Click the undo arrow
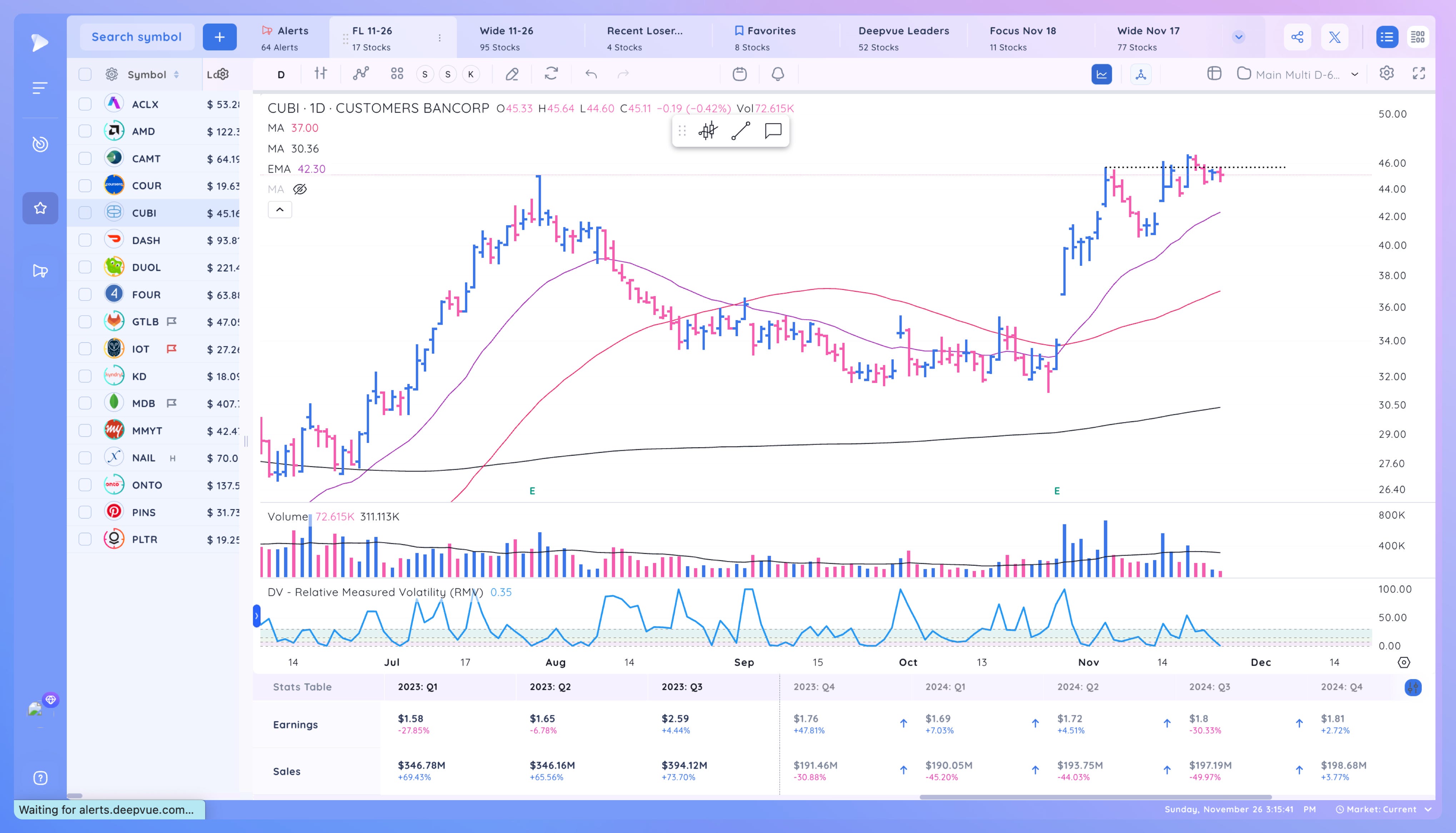This screenshot has height=833, width=1456. 591,74
